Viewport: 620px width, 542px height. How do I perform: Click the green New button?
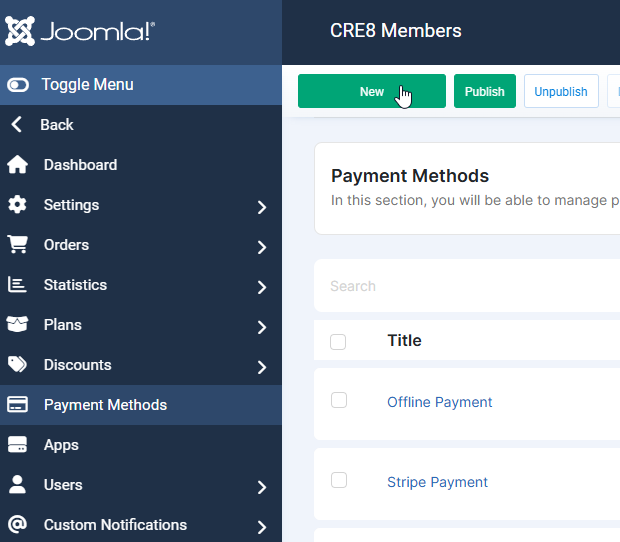click(372, 91)
